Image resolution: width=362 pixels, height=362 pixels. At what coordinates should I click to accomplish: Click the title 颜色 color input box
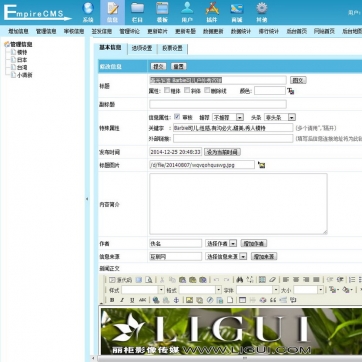(x=270, y=91)
